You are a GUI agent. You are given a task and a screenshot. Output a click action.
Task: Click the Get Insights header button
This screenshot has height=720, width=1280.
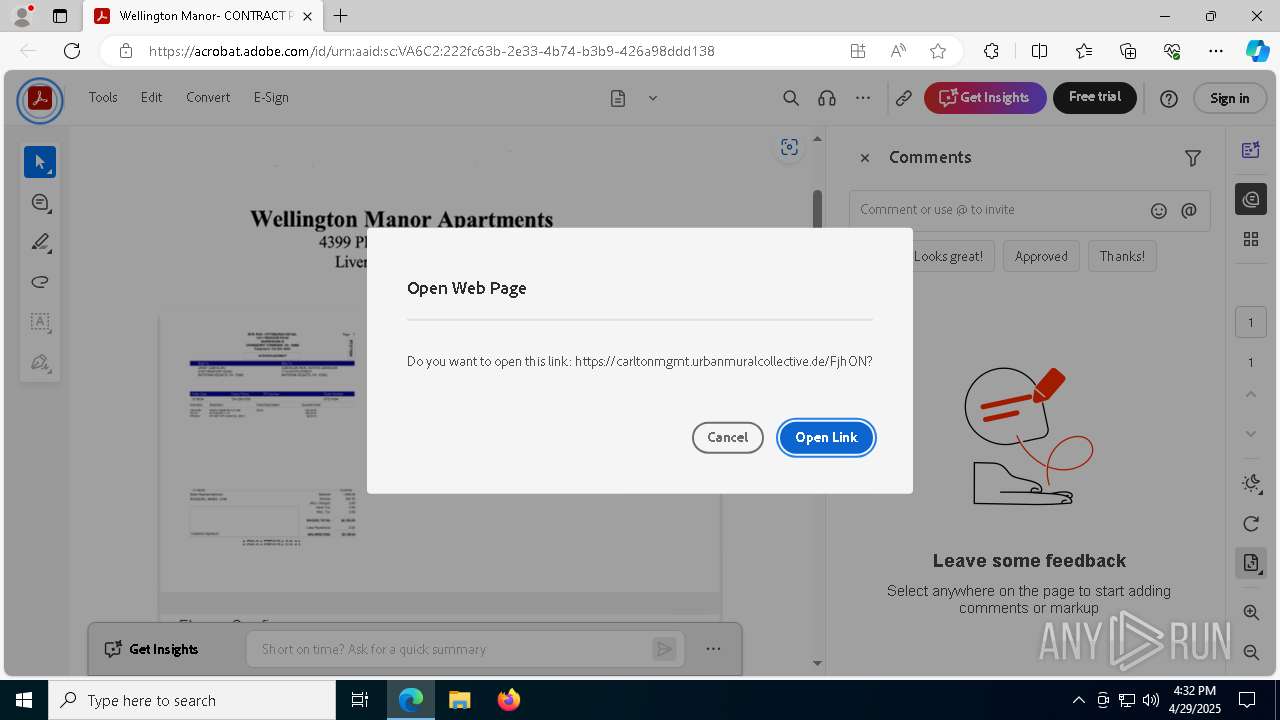click(x=985, y=97)
